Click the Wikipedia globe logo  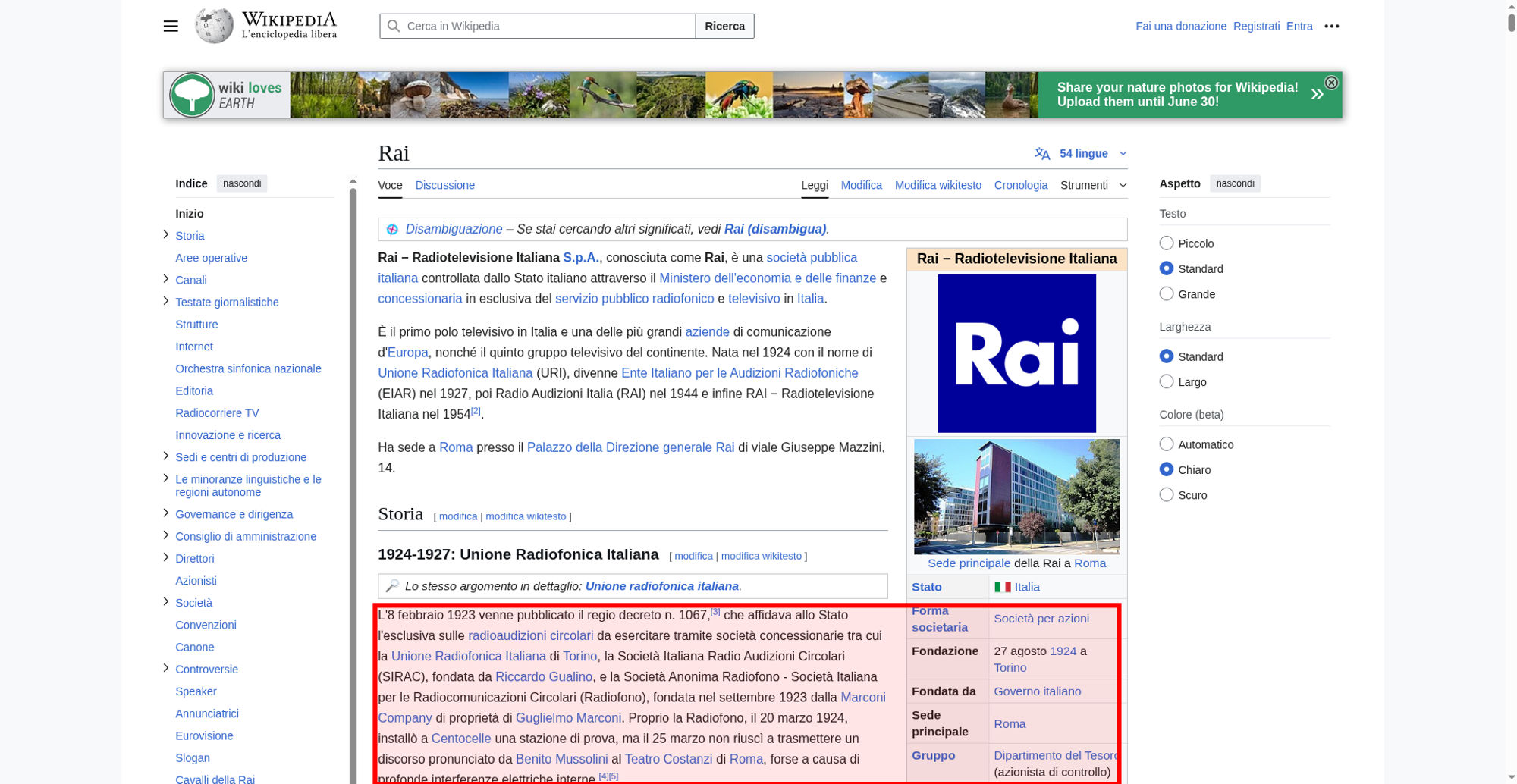coord(214,26)
